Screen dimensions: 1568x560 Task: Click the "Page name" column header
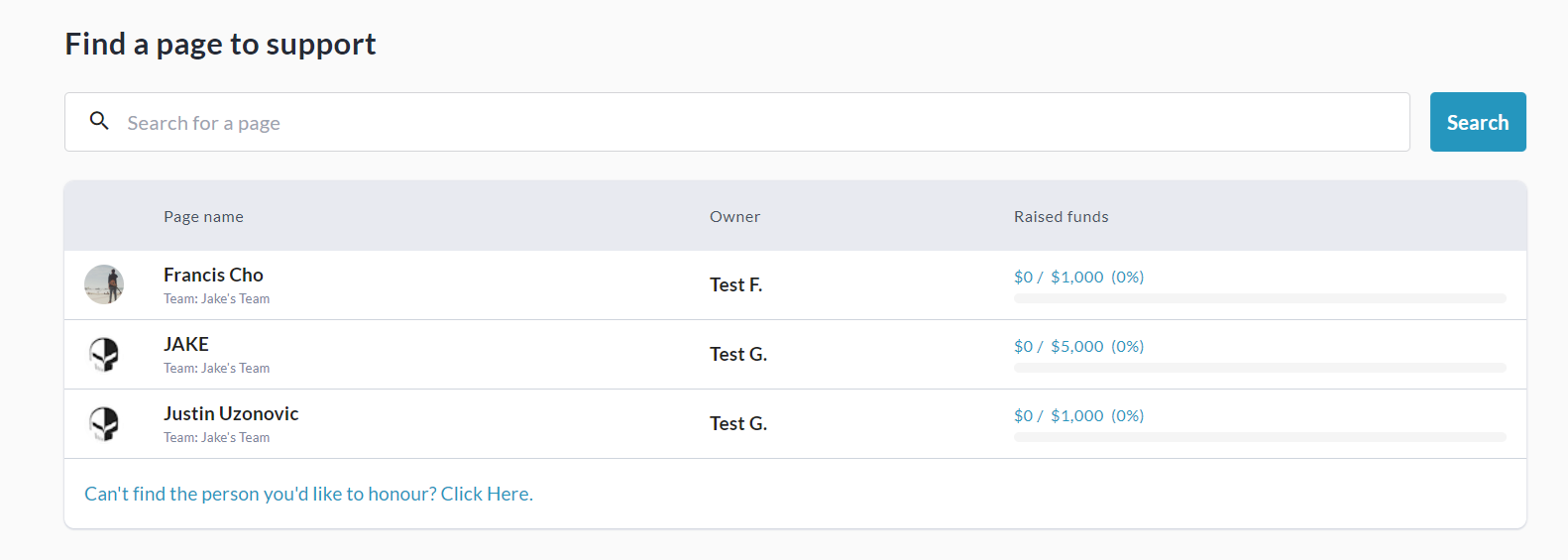click(203, 217)
